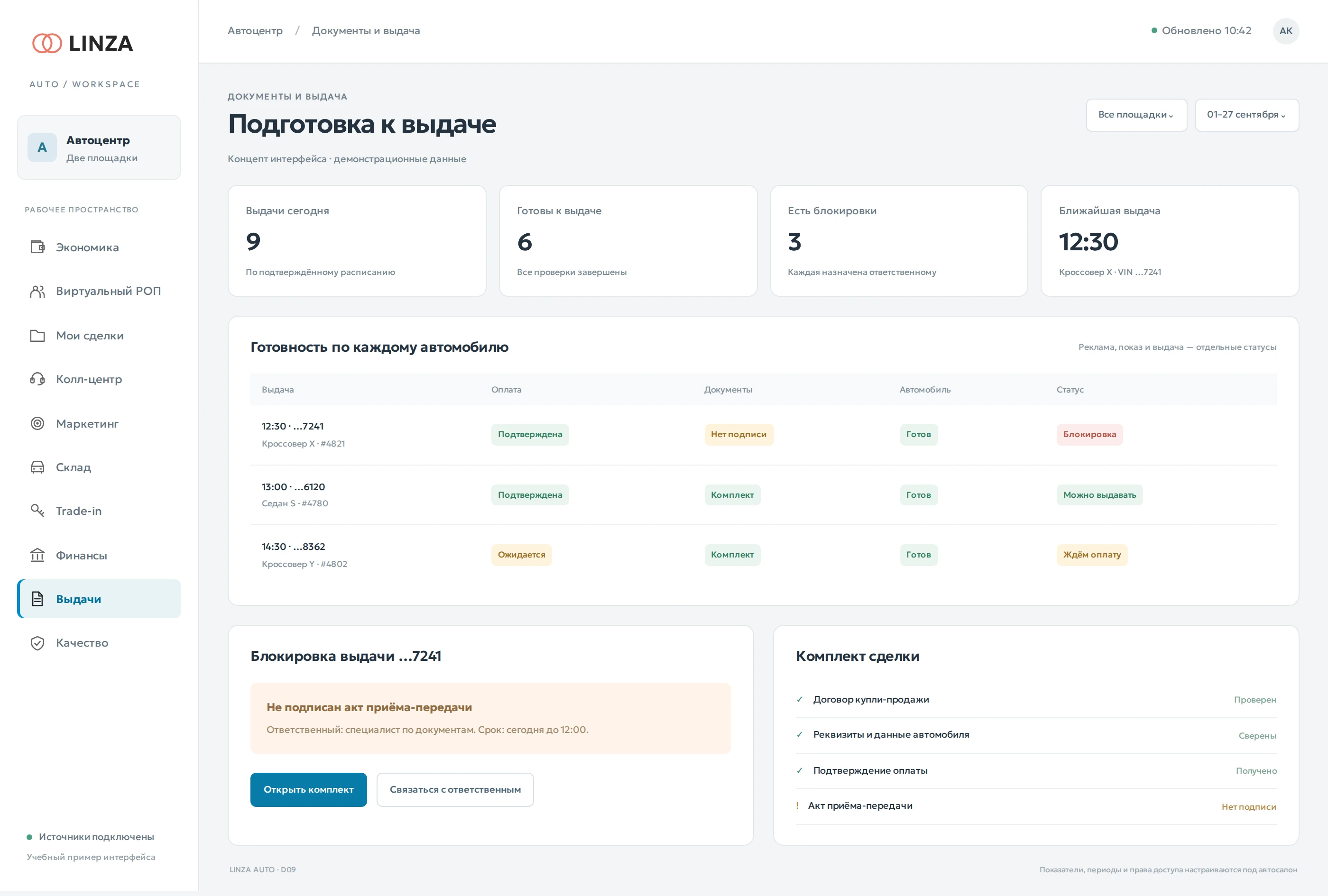This screenshot has height=896, width=1328.
Task: Click the Экономика wallet icon
Action: pos(37,247)
